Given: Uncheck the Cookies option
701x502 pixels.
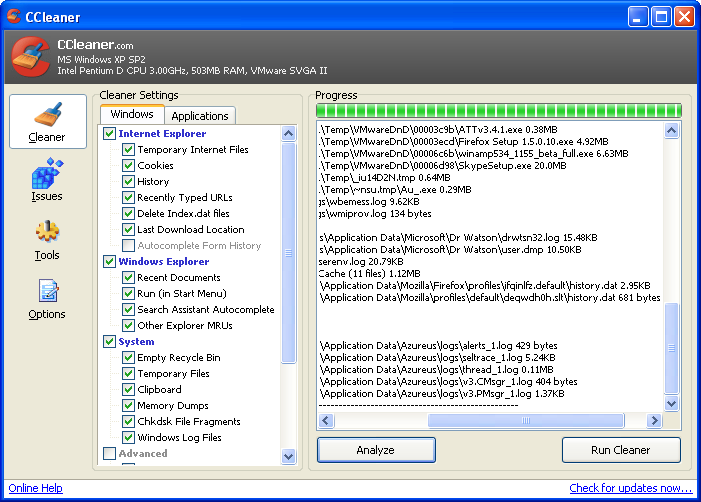Looking at the screenshot, I should pyautogui.click(x=129, y=166).
